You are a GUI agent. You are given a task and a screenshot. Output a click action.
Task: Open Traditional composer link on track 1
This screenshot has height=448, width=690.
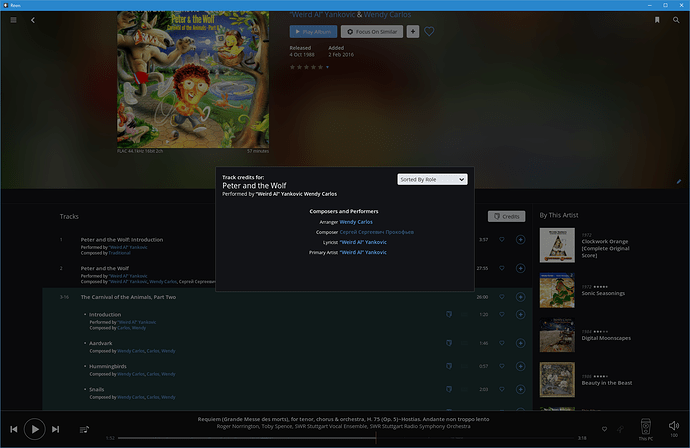click(119, 253)
